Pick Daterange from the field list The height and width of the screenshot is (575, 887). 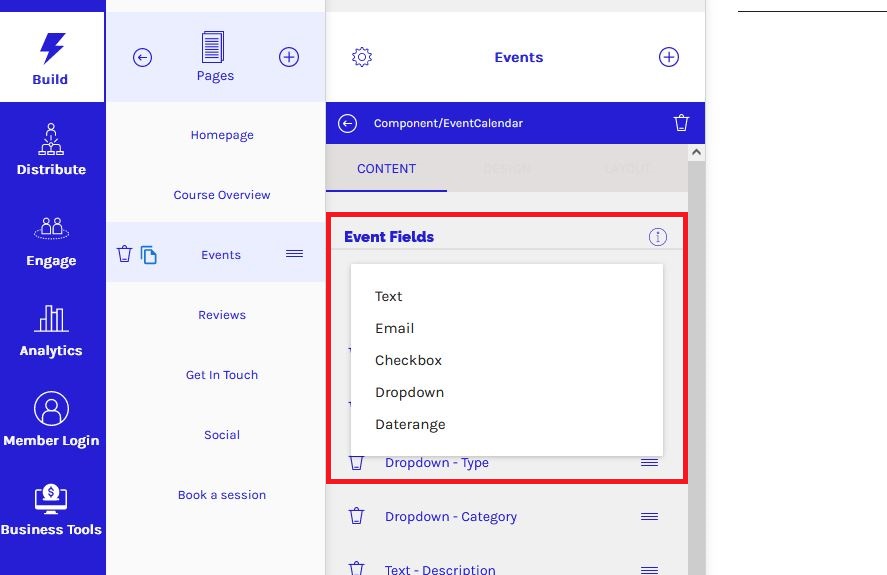[410, 424]
